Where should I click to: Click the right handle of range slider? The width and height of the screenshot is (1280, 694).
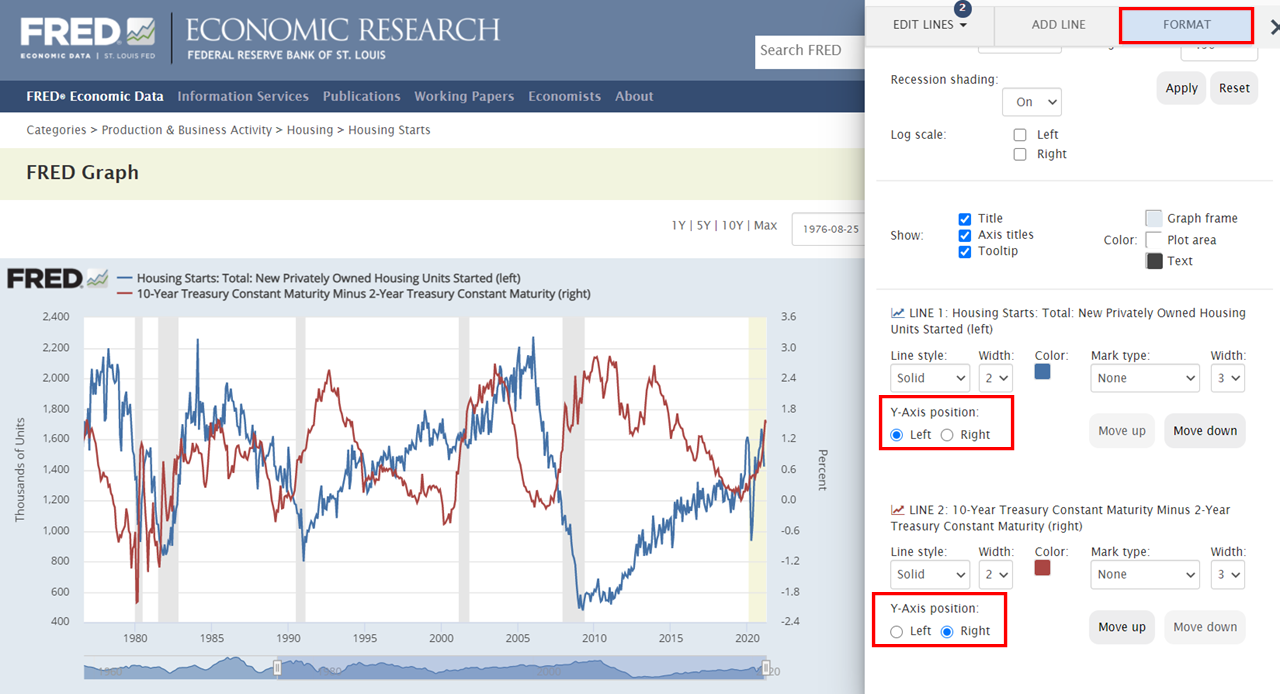(765, 668)
